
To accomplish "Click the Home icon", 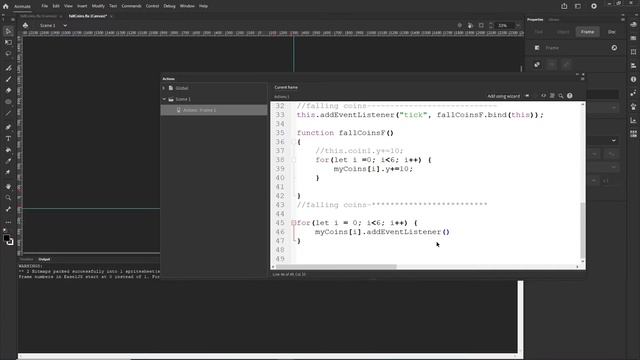I will click(x=6, y=6).
